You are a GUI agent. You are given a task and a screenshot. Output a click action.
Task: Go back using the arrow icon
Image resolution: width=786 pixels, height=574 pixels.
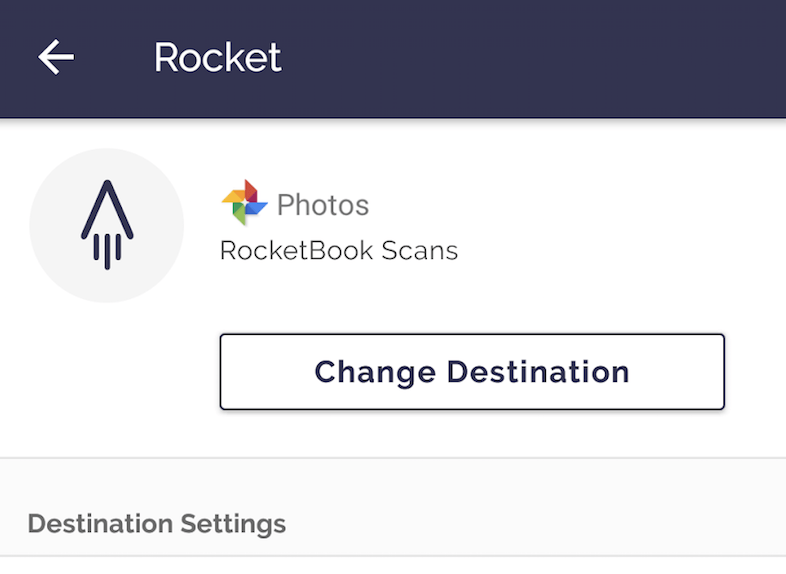pos(56,58)
